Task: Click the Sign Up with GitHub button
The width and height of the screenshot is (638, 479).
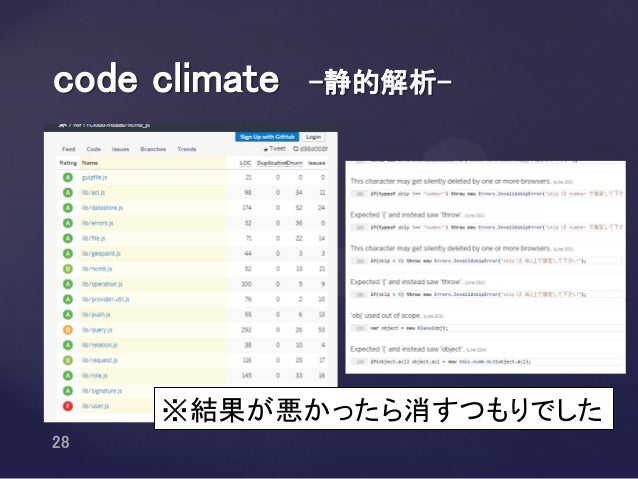Action: (267, 137)
